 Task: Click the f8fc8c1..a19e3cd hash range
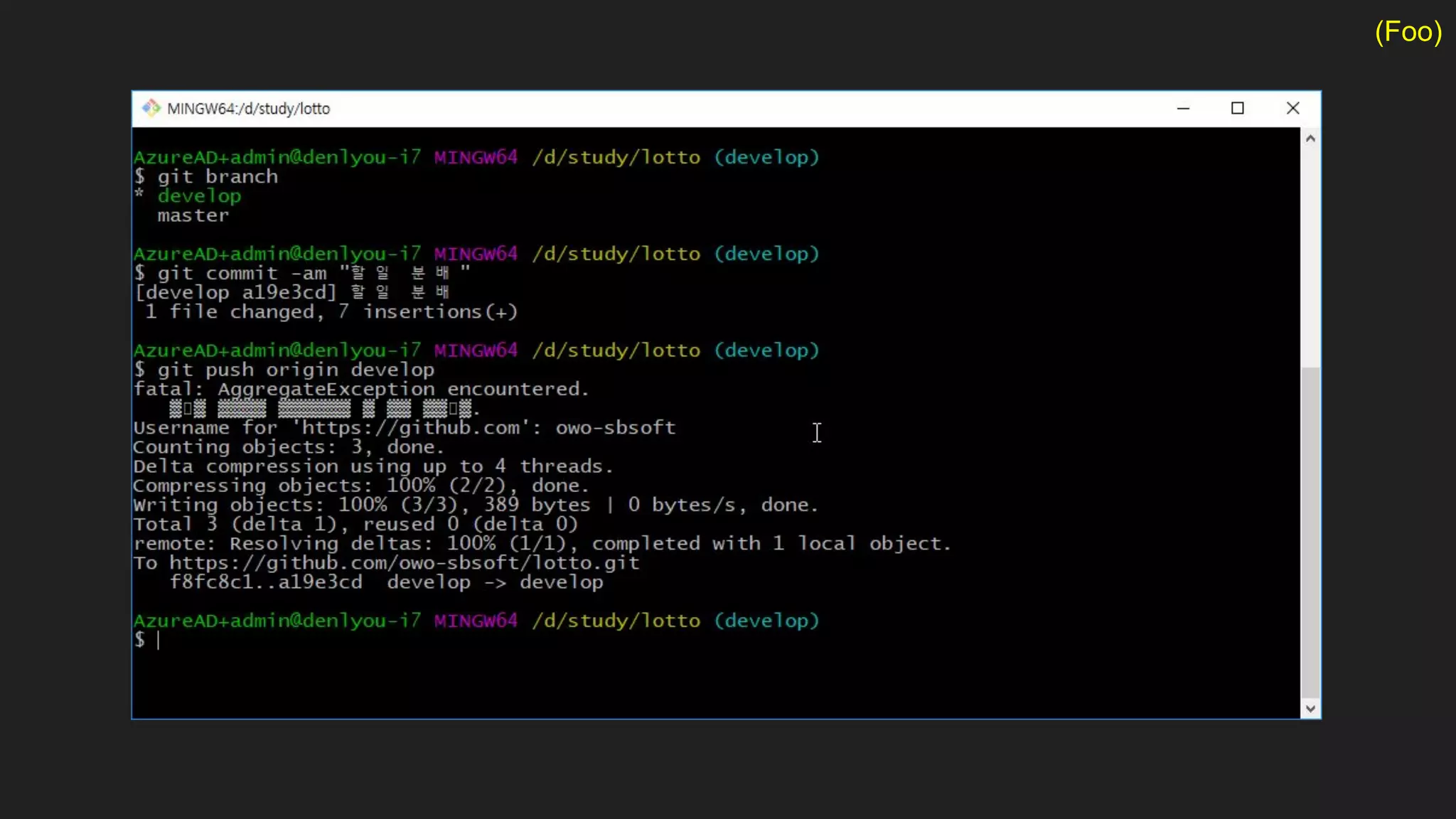tap(266, 582)
